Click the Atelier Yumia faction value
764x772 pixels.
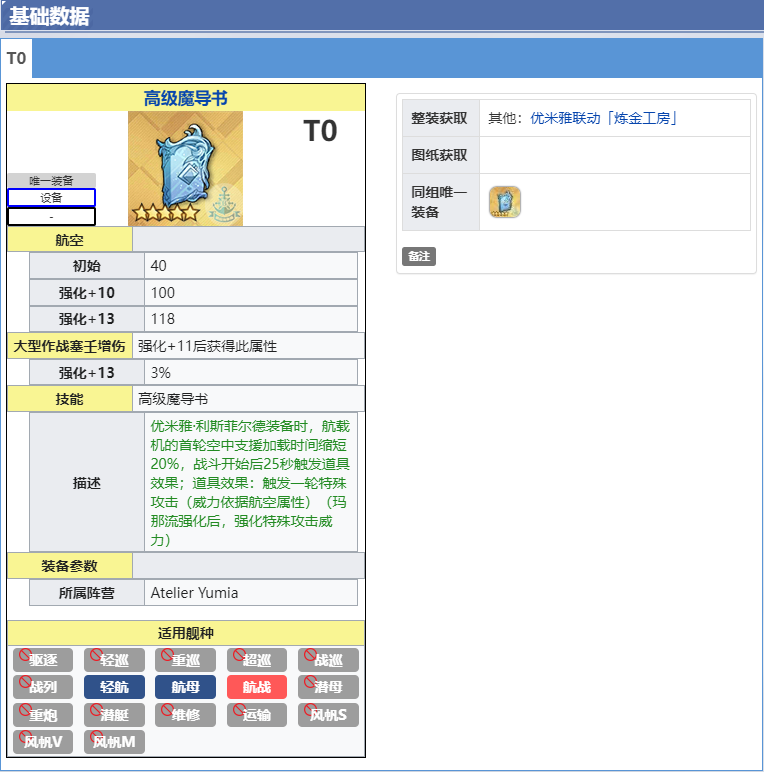pos(194,593)
